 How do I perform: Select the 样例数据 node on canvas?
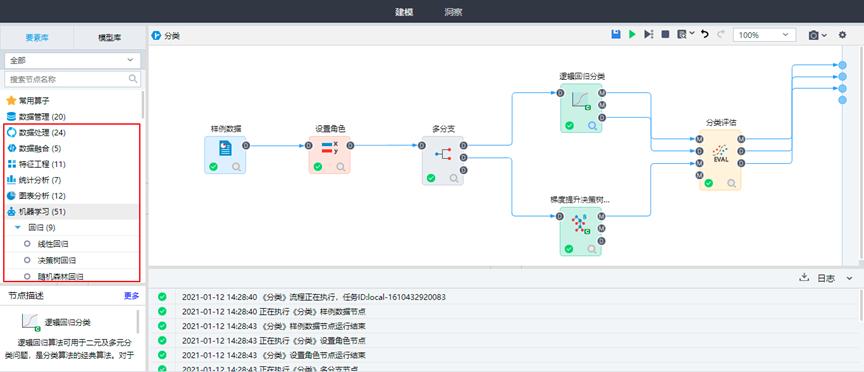pyautogui.click(x=225, y=155)
